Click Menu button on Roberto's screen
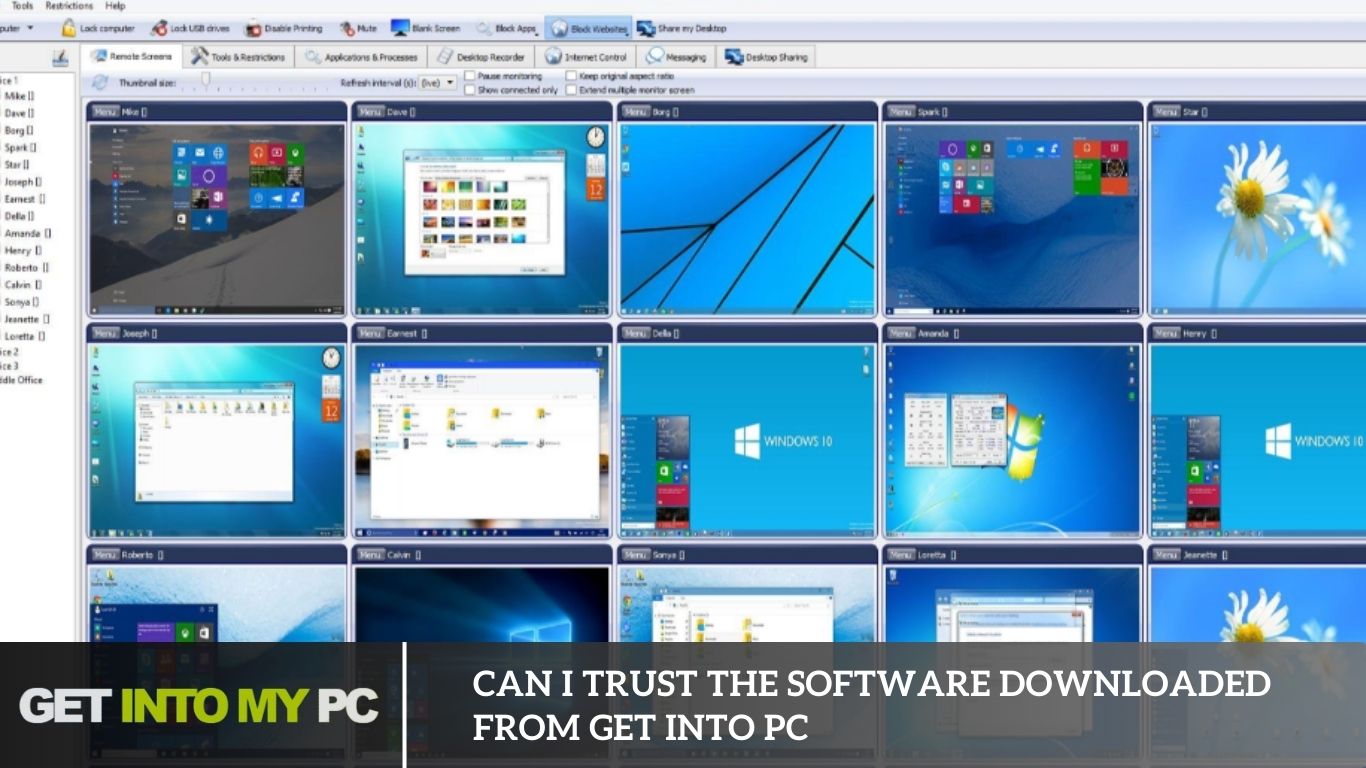The image size is (1366, 768). pyautogui.click(x=105, y=554)
